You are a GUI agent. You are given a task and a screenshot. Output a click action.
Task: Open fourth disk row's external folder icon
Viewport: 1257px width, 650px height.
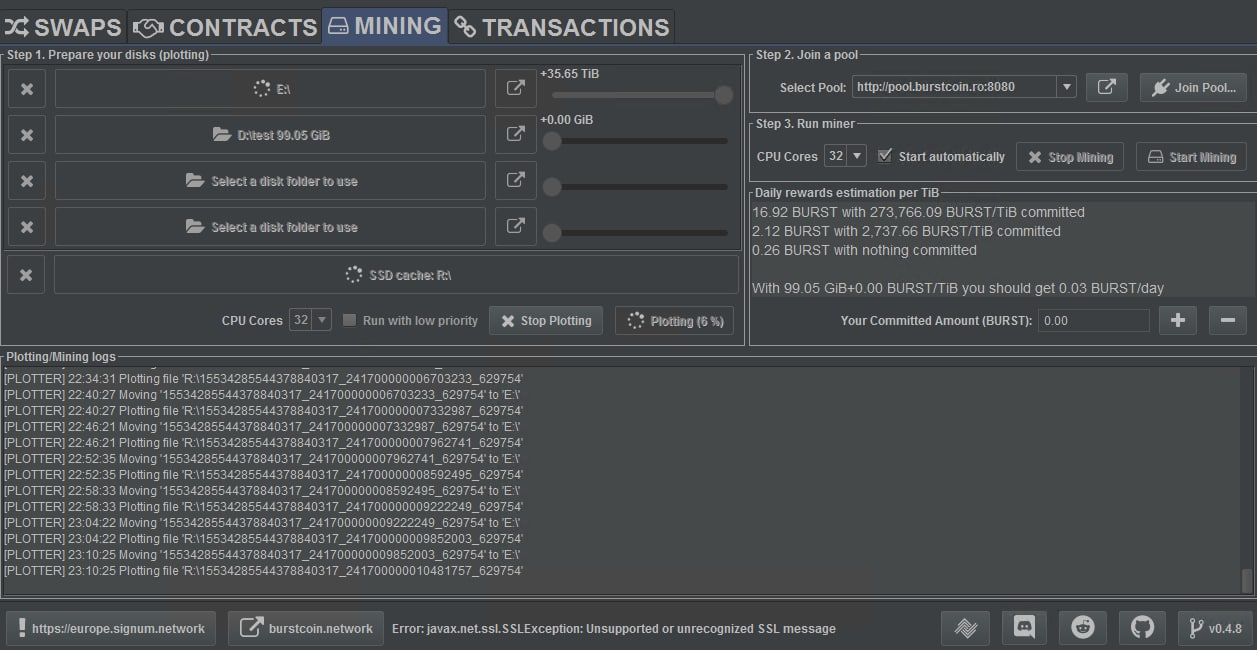click(515, 227)
